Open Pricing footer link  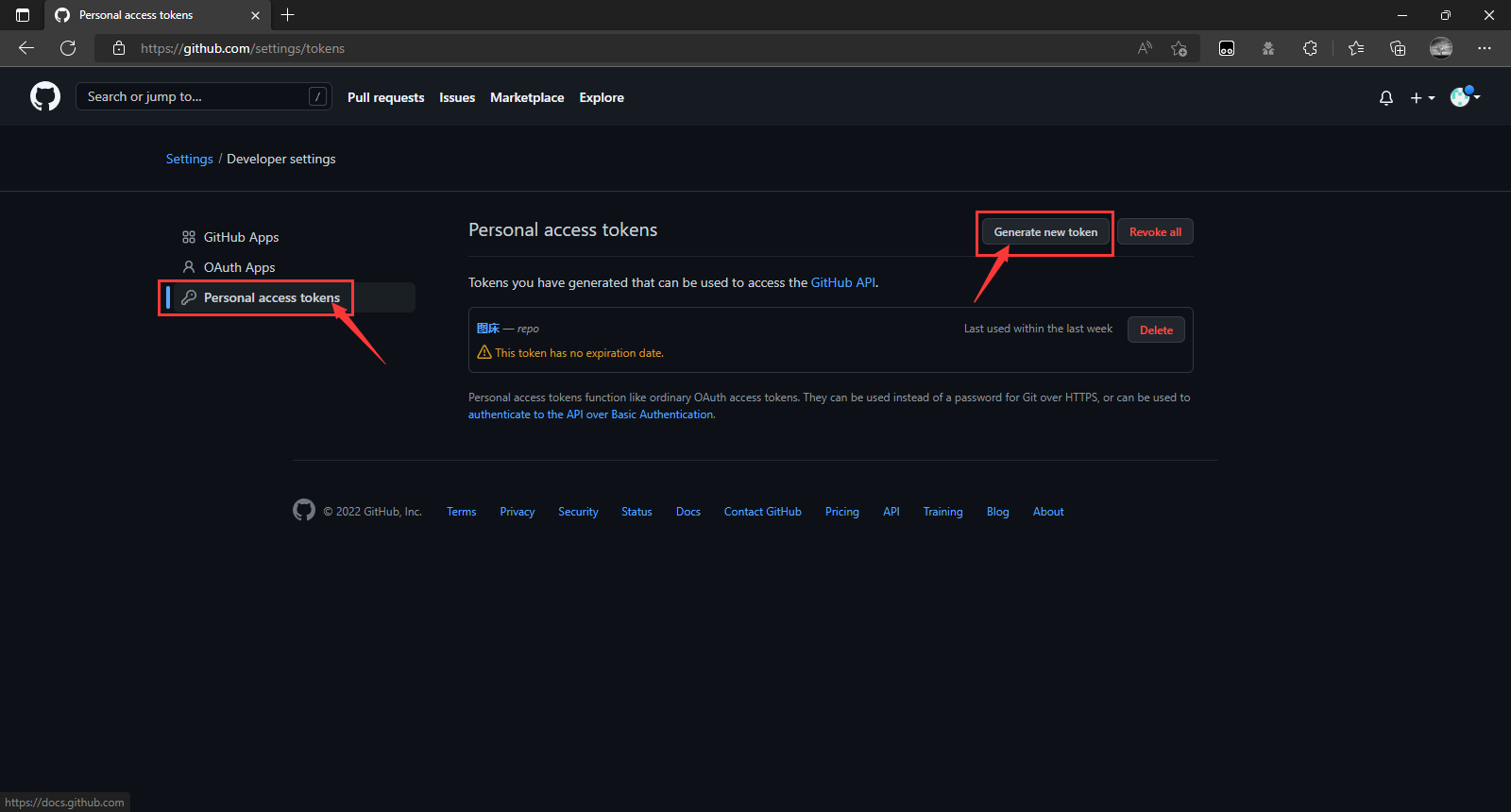[842, 512]
